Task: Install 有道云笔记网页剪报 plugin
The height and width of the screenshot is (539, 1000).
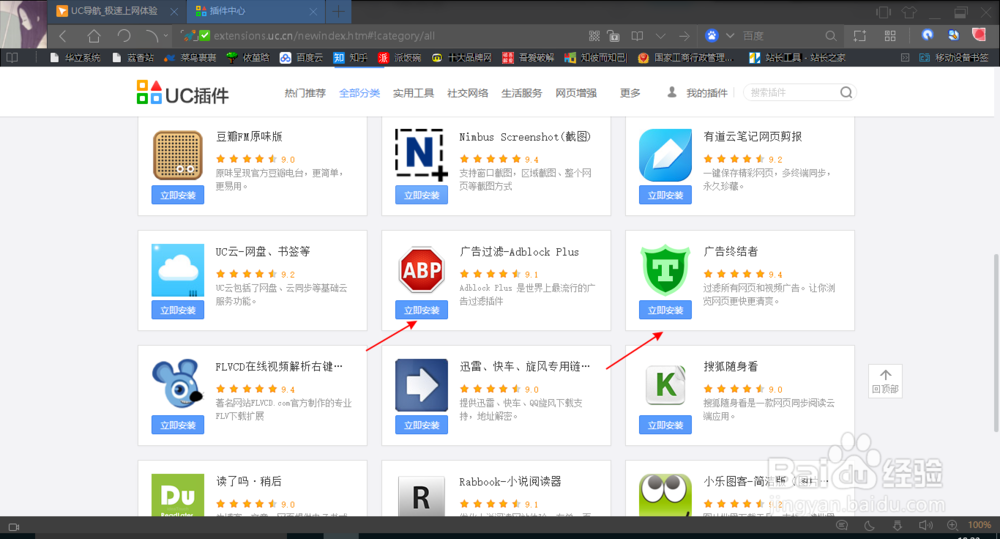Action: pos(665,195)
